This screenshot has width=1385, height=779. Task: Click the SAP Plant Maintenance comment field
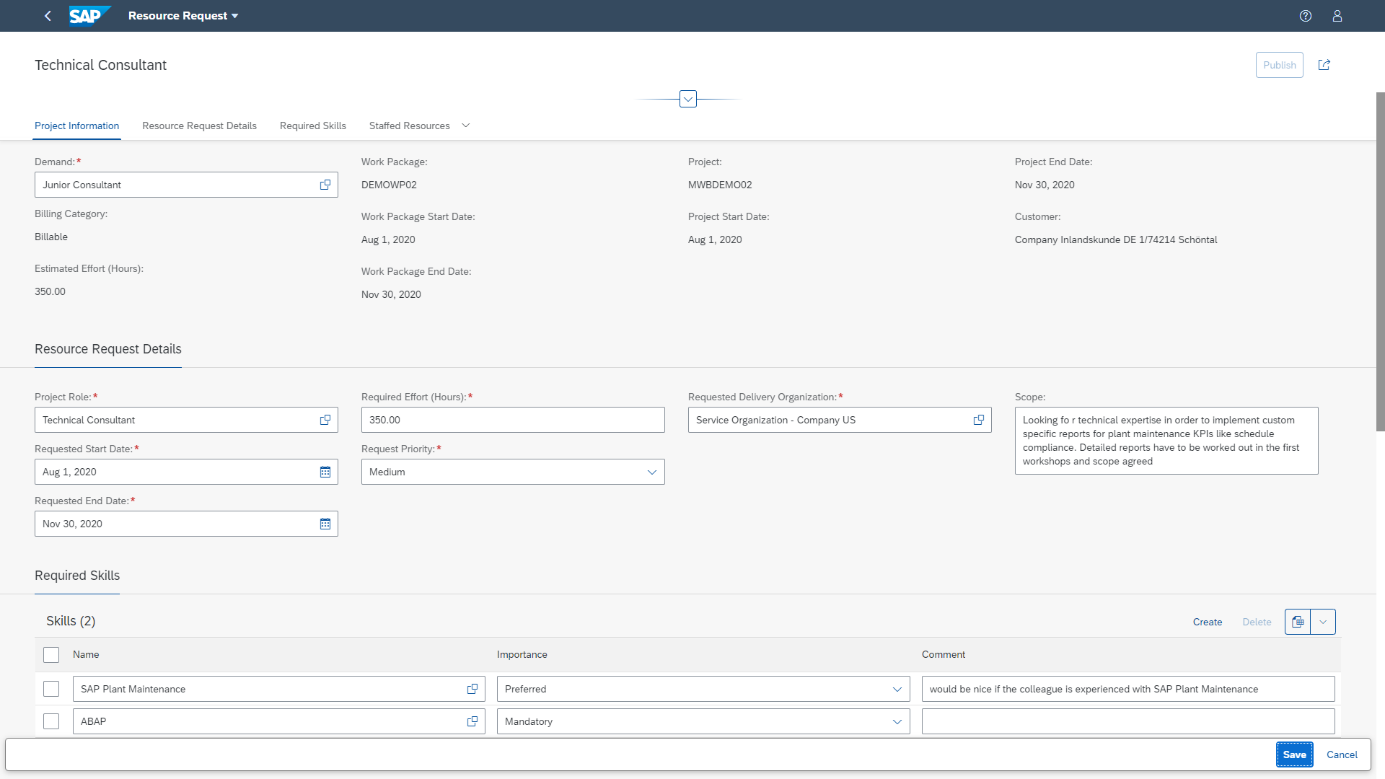[x=1128, y=689]
